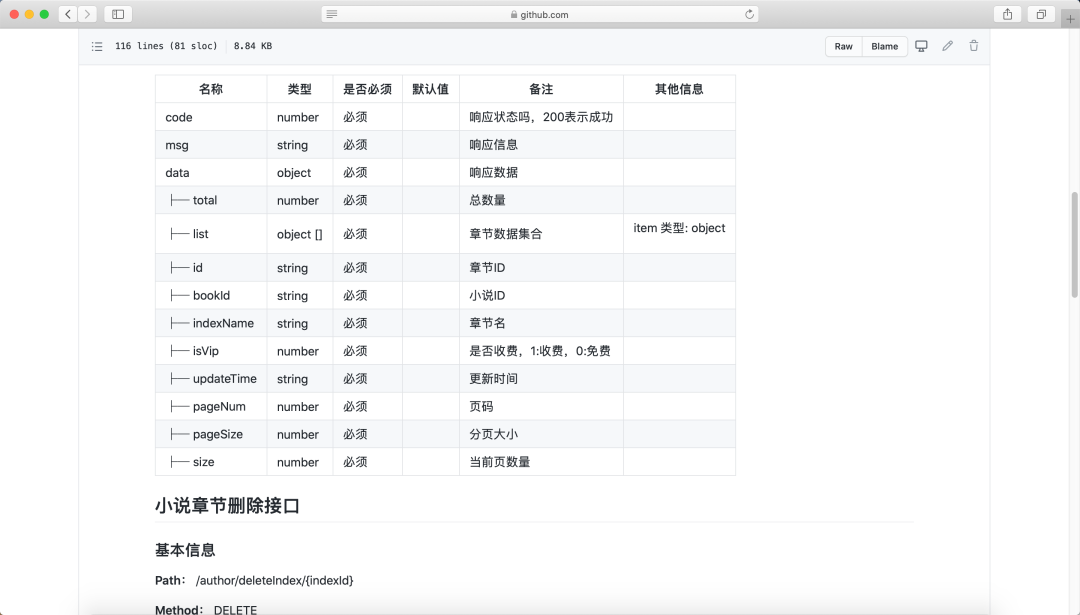Click the '是否必须' column header
The image size is (1080, 615).
pyautogui.click(x=367, y=89)
